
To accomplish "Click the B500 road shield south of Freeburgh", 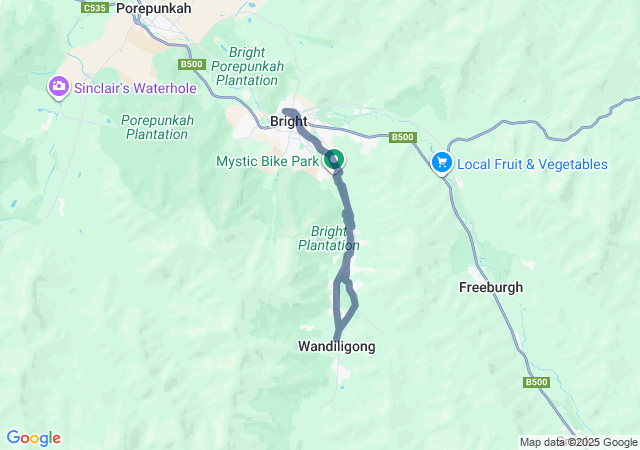I will click(536, 382).
